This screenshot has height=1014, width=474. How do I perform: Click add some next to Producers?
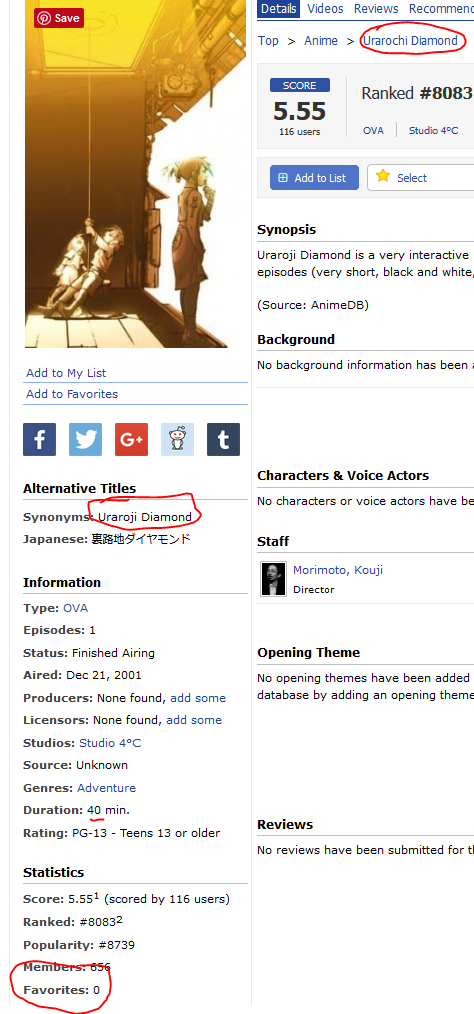click(198, 698)
